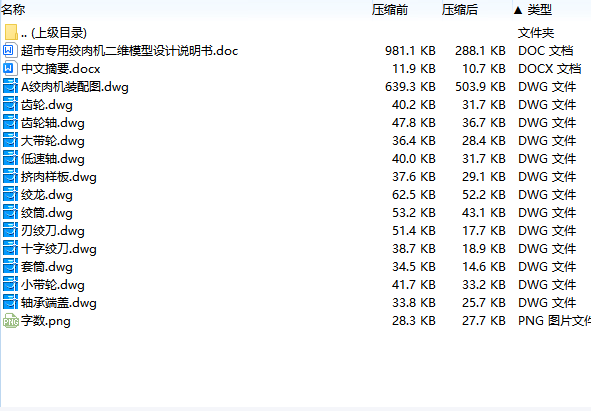
Task: Select the file 十字绞刀.dwg
Action: (59, 248)
